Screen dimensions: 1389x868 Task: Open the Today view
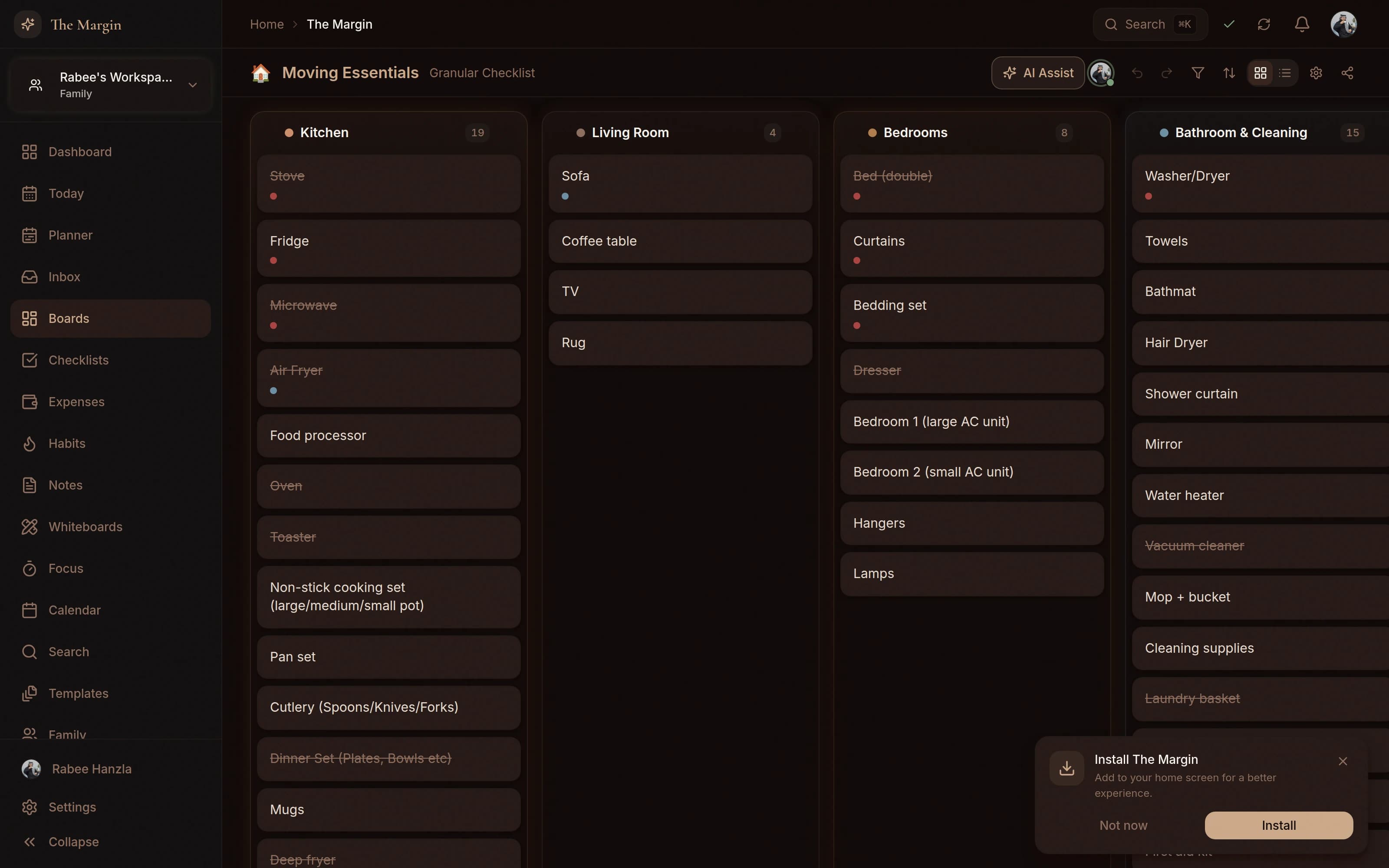(x=110, y=194)
